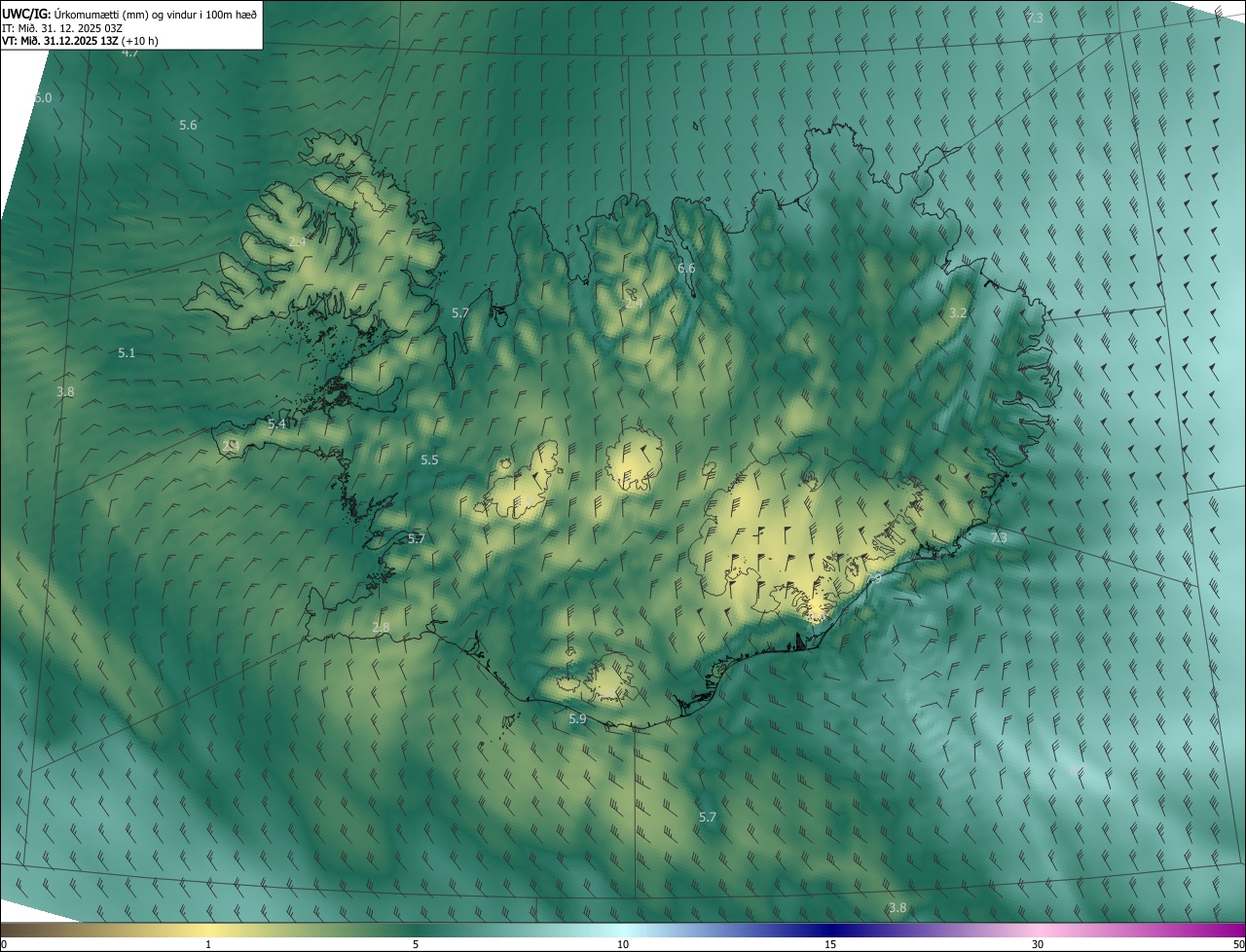Click the valid time line 'VT: Mið. 31.12.2025 13Z'

pyautogui.click(x=62, y=41)
